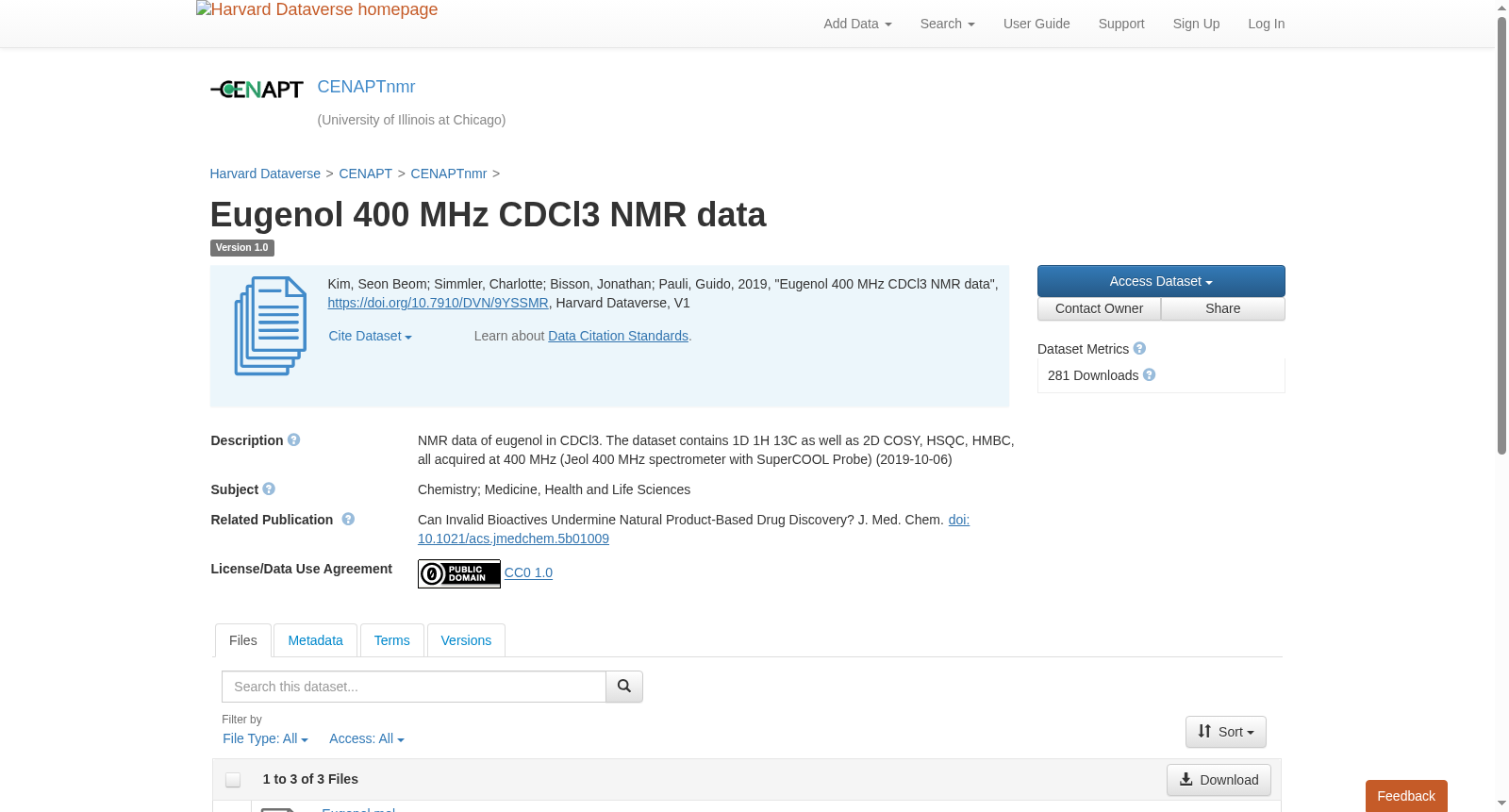Open the Search dropdown menu
This screenshot has height=812, width=1509.
pos(947,24)
